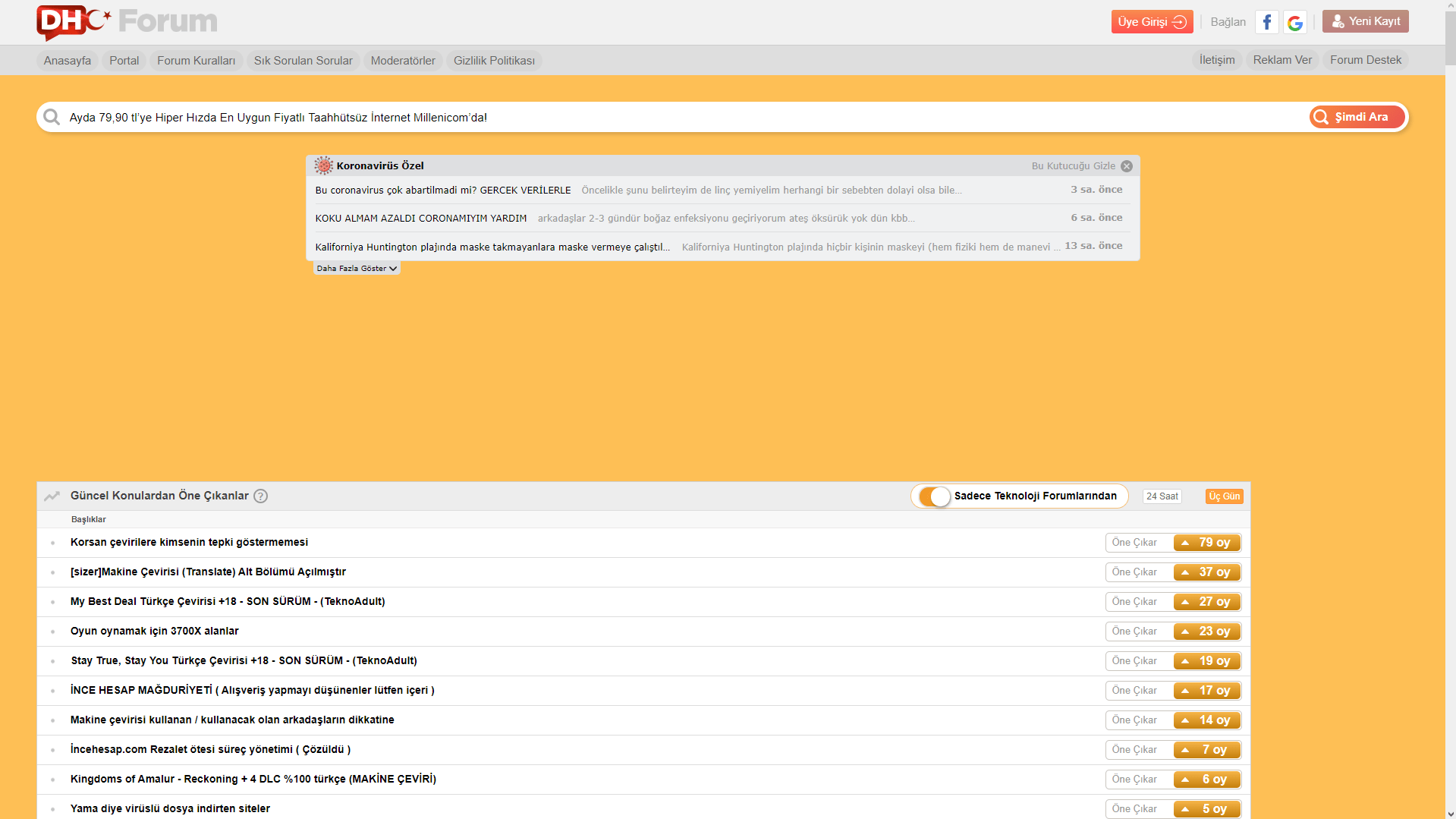Click the Başlıklar column header
This screenshot has width=1456, height=819.
point(88,519)
